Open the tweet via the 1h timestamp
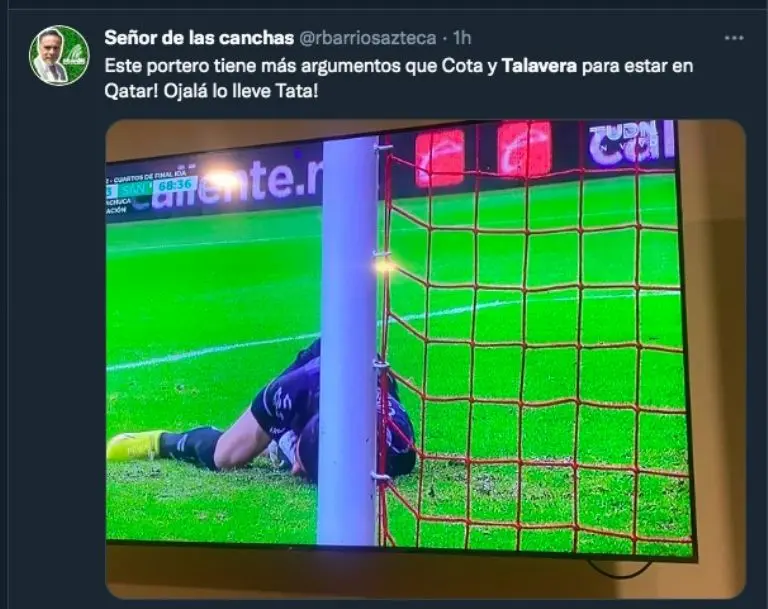The image size is (768, 609). pyautogui.click(x=462, y=38)
